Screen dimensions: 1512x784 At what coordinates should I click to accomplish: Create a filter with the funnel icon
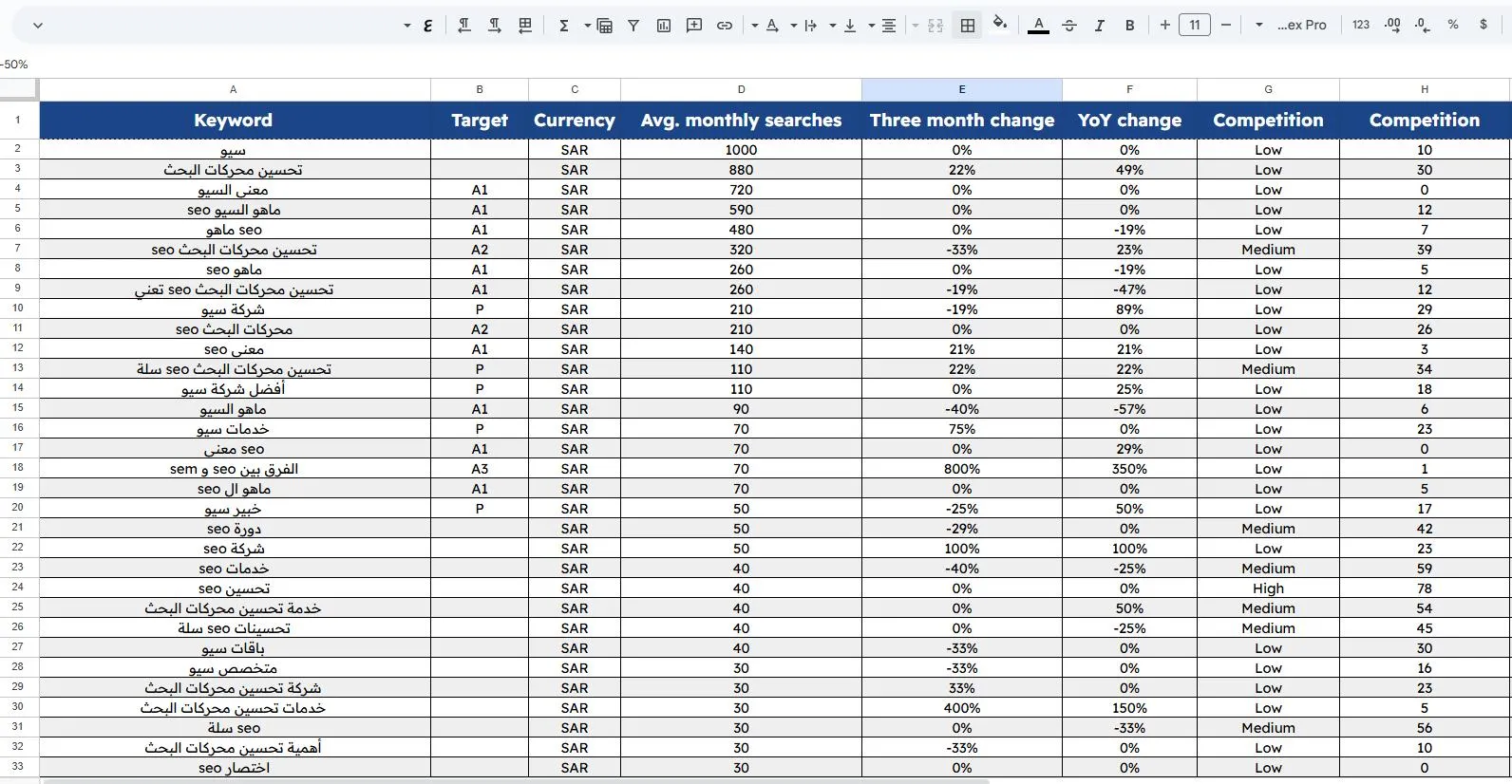coord(633,26)
